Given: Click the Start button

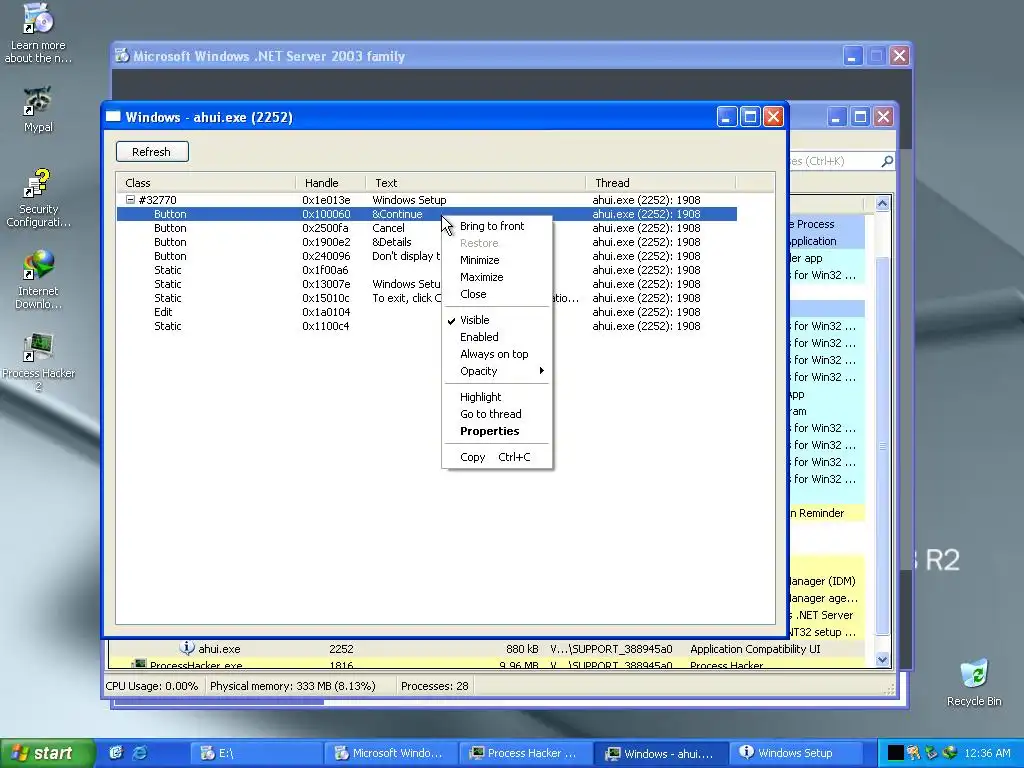Looking at the screenshot, I should tap(46, 753).
